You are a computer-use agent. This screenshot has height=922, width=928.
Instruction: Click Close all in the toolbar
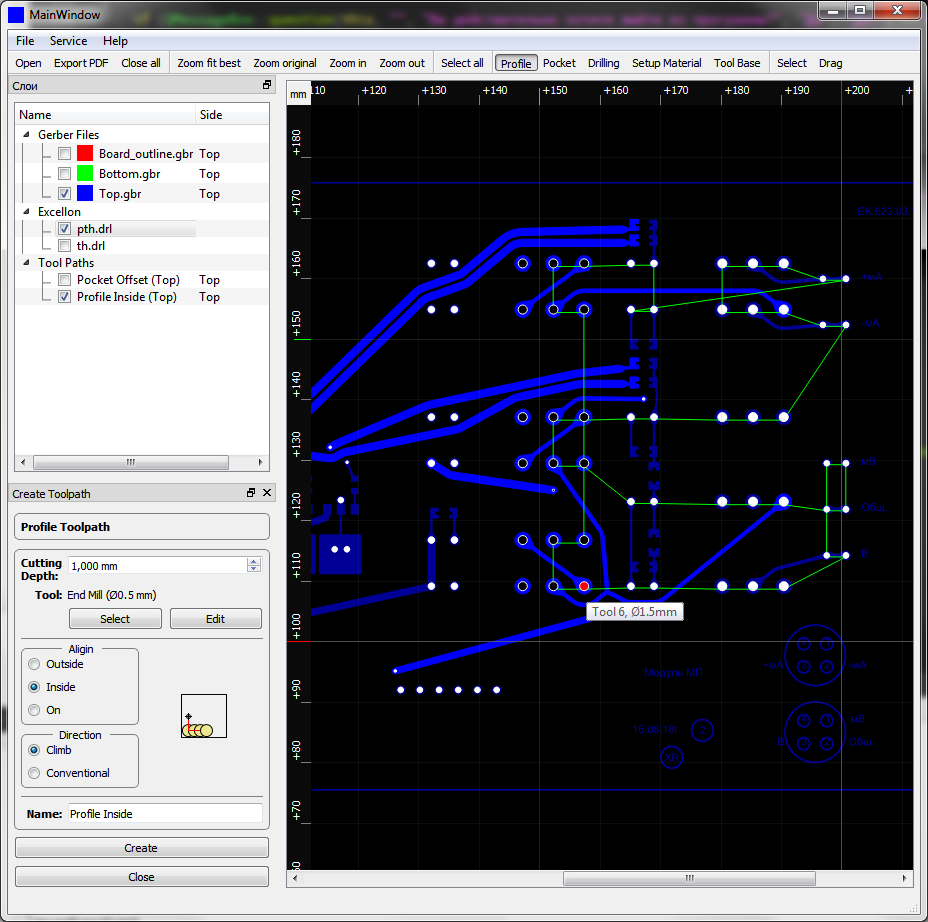pyautogui.click(x=141, y=63)
